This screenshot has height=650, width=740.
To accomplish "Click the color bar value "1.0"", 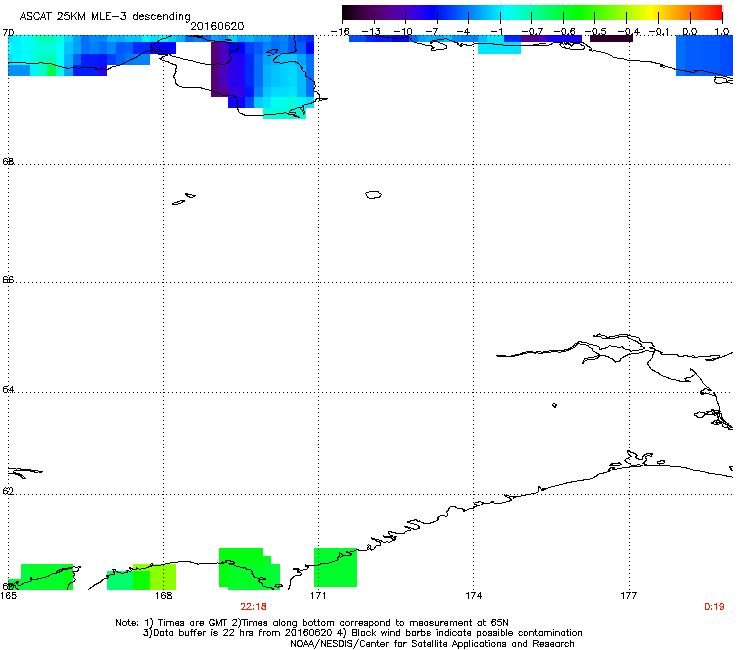I will click(x=722, y=32).
